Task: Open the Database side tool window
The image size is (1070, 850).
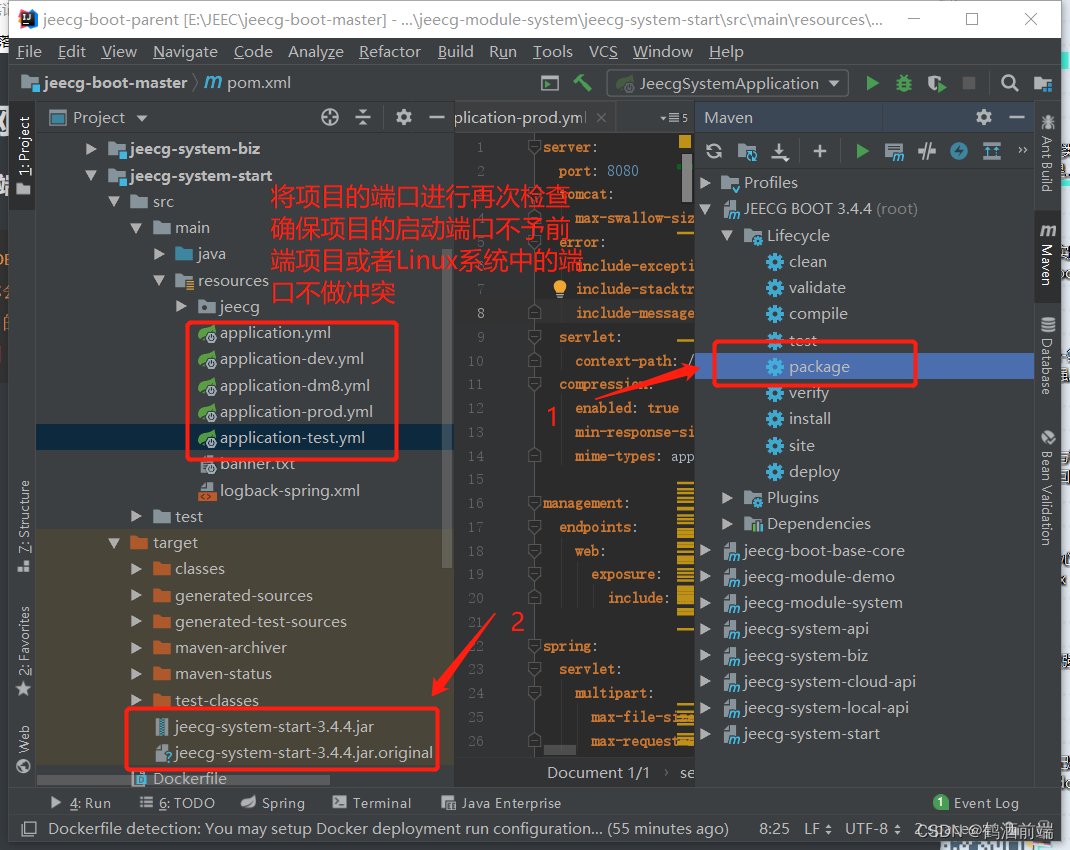Action: 1046,355
